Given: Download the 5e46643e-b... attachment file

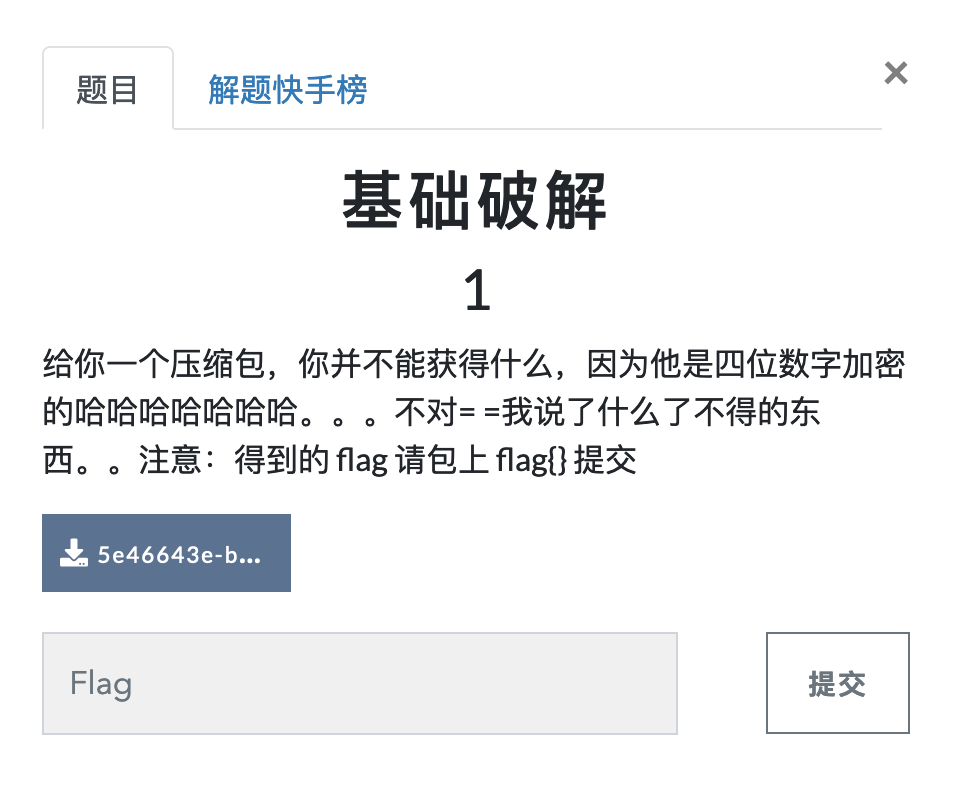Looking at the screenshot, I should pos(166,553).
